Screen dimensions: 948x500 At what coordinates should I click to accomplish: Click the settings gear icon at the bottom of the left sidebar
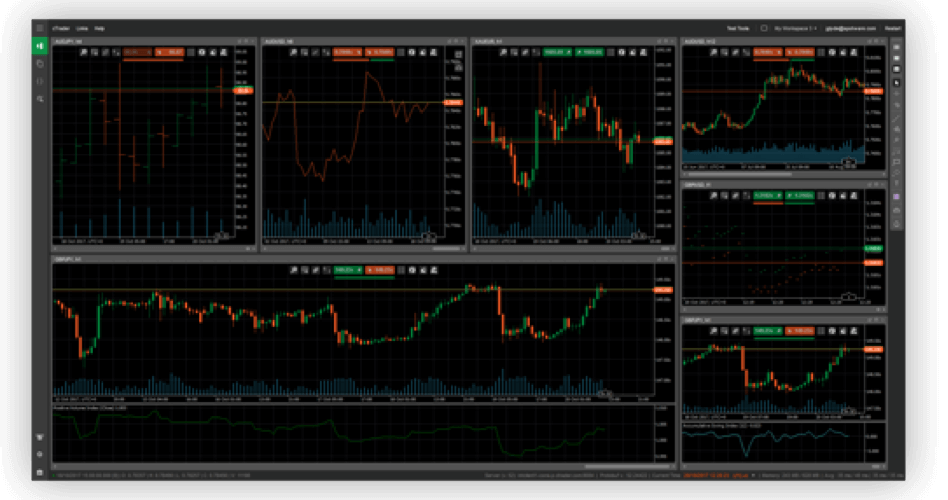click(x=39, y=454)
